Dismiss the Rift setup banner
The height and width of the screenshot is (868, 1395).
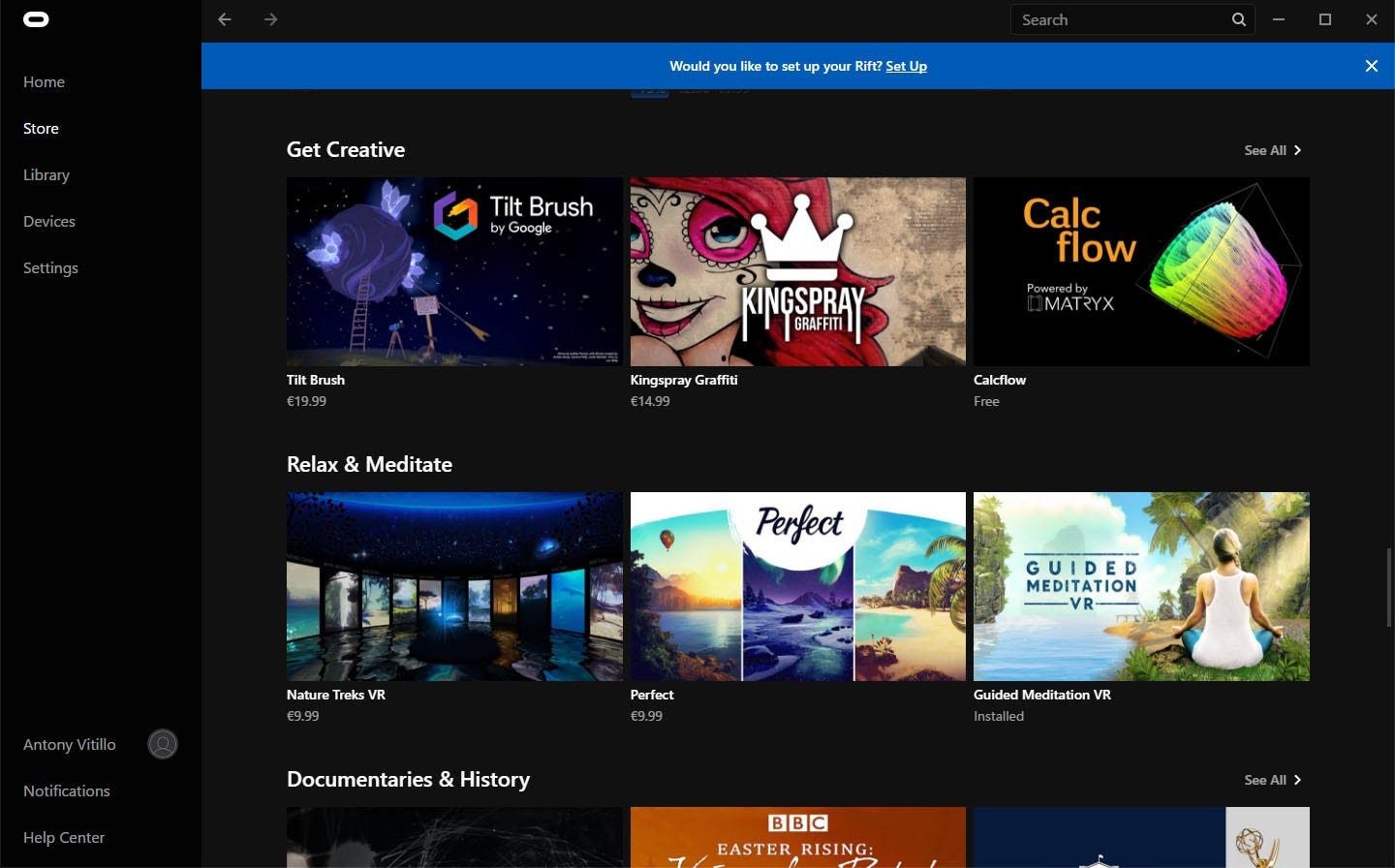1372,66
